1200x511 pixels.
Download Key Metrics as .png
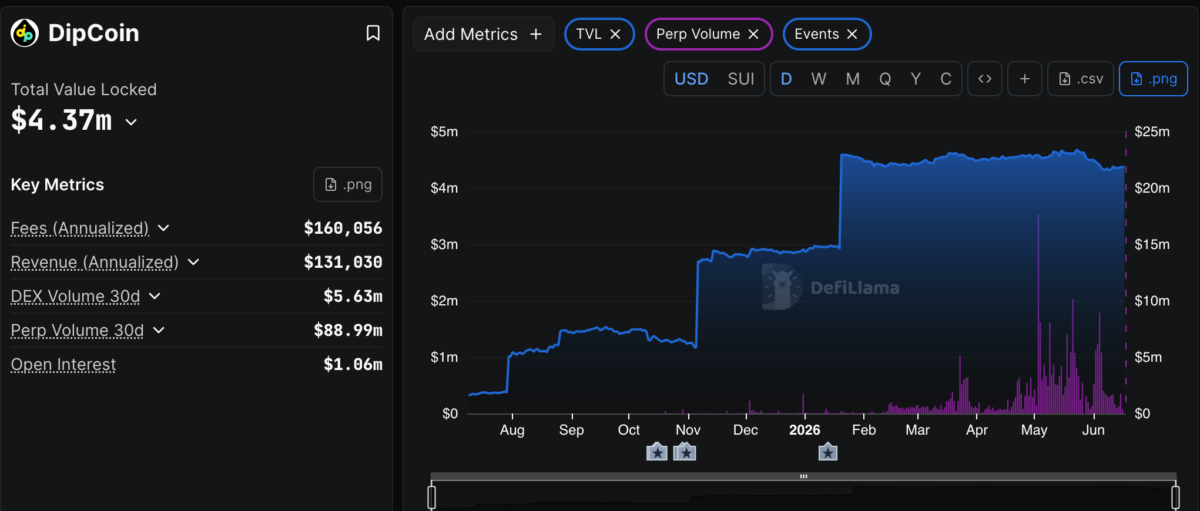pos(347,184)
